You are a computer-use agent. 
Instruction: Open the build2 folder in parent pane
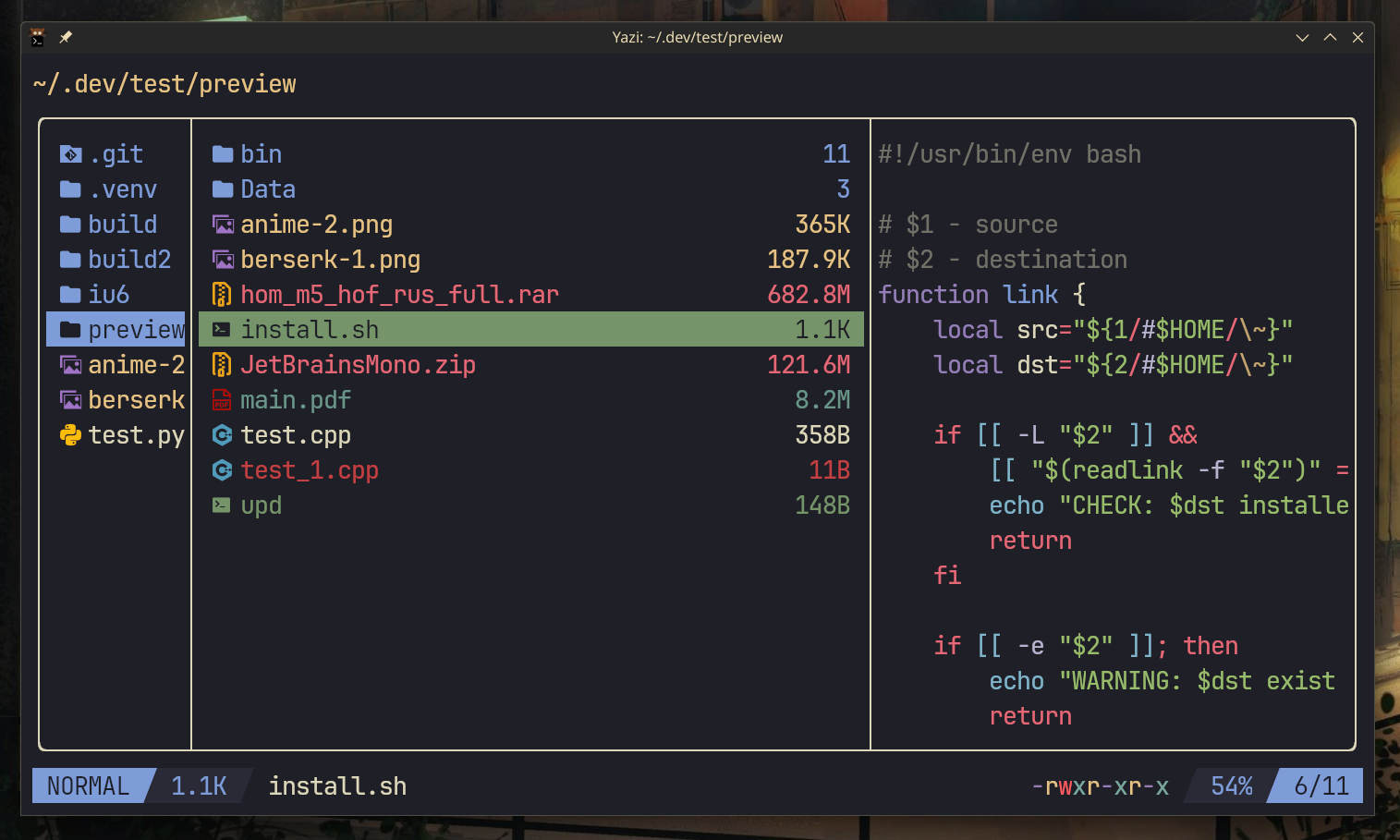pyautogui.click(x=128, y=260)
